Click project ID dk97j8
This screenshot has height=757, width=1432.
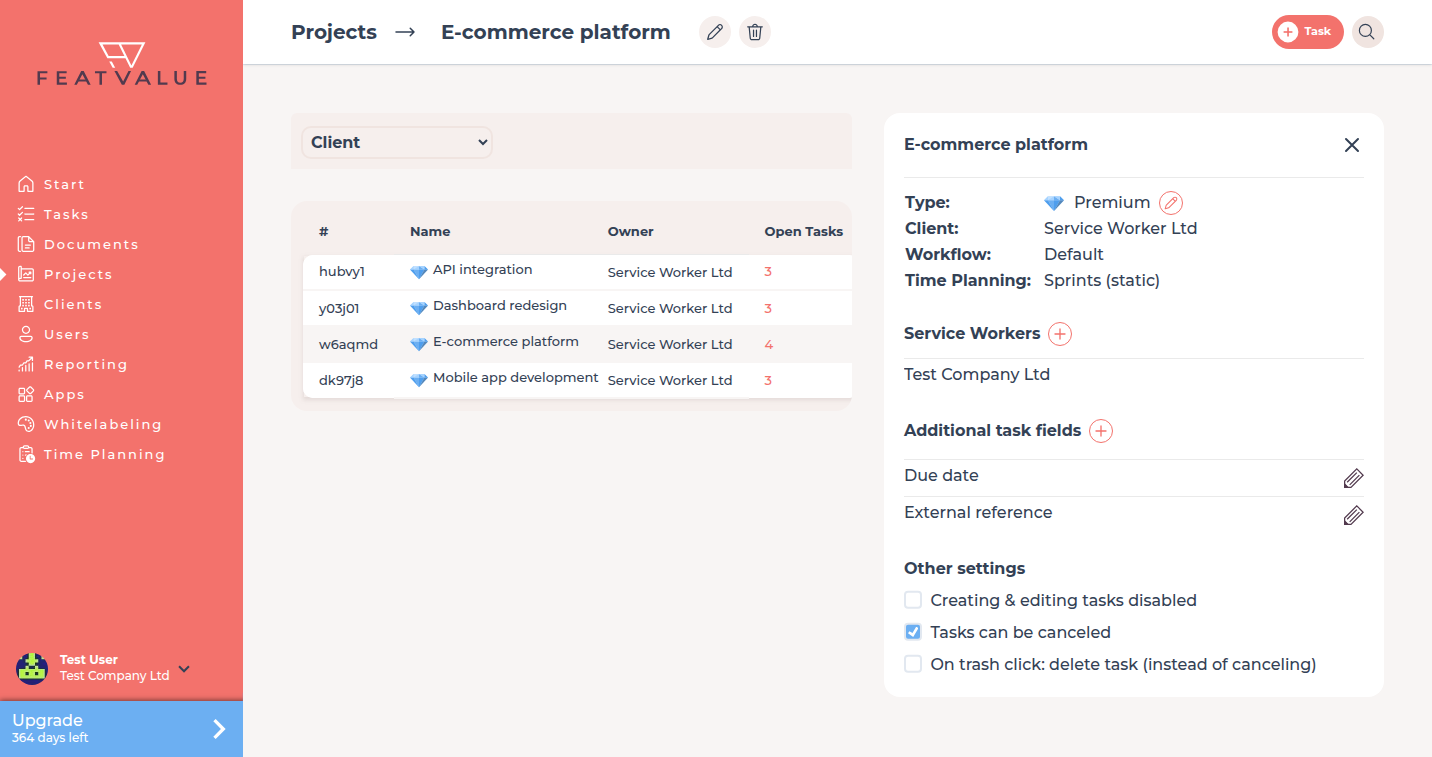(x=341, y=380)
